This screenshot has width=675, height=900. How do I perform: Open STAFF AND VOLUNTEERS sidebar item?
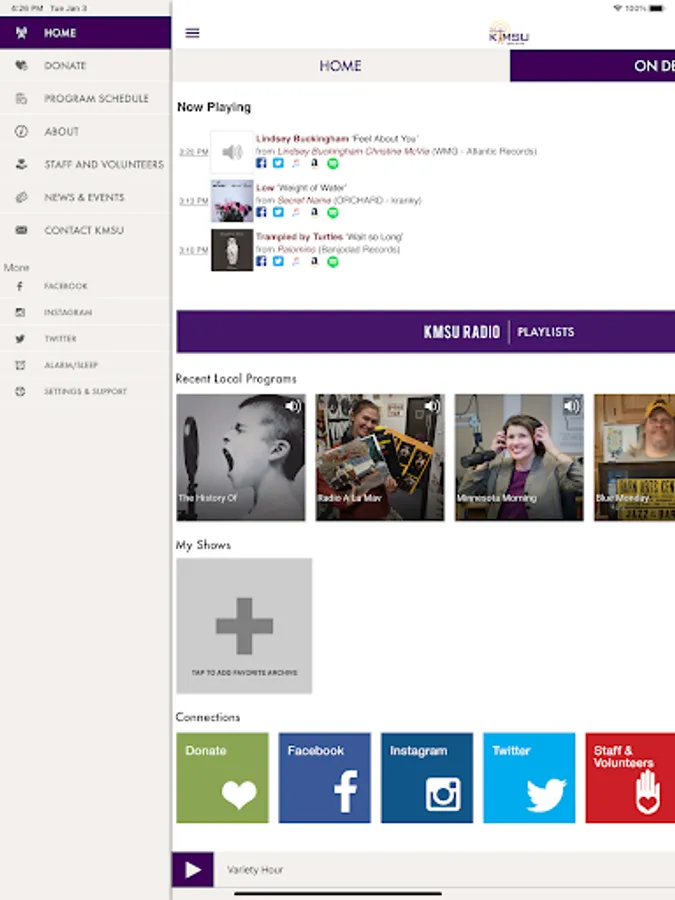pos(85,164)
